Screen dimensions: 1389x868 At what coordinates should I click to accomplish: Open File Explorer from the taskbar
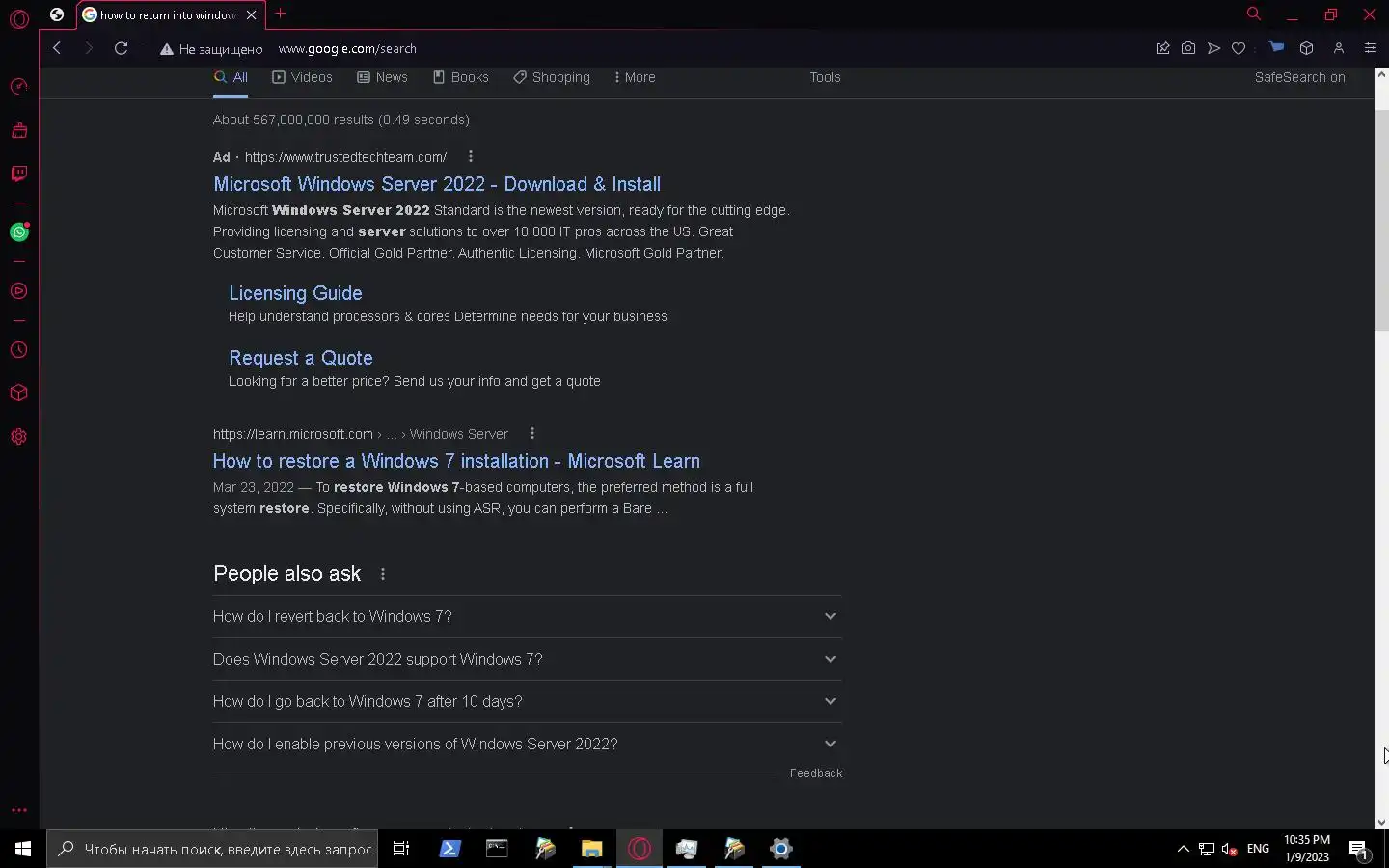point(591,849)
